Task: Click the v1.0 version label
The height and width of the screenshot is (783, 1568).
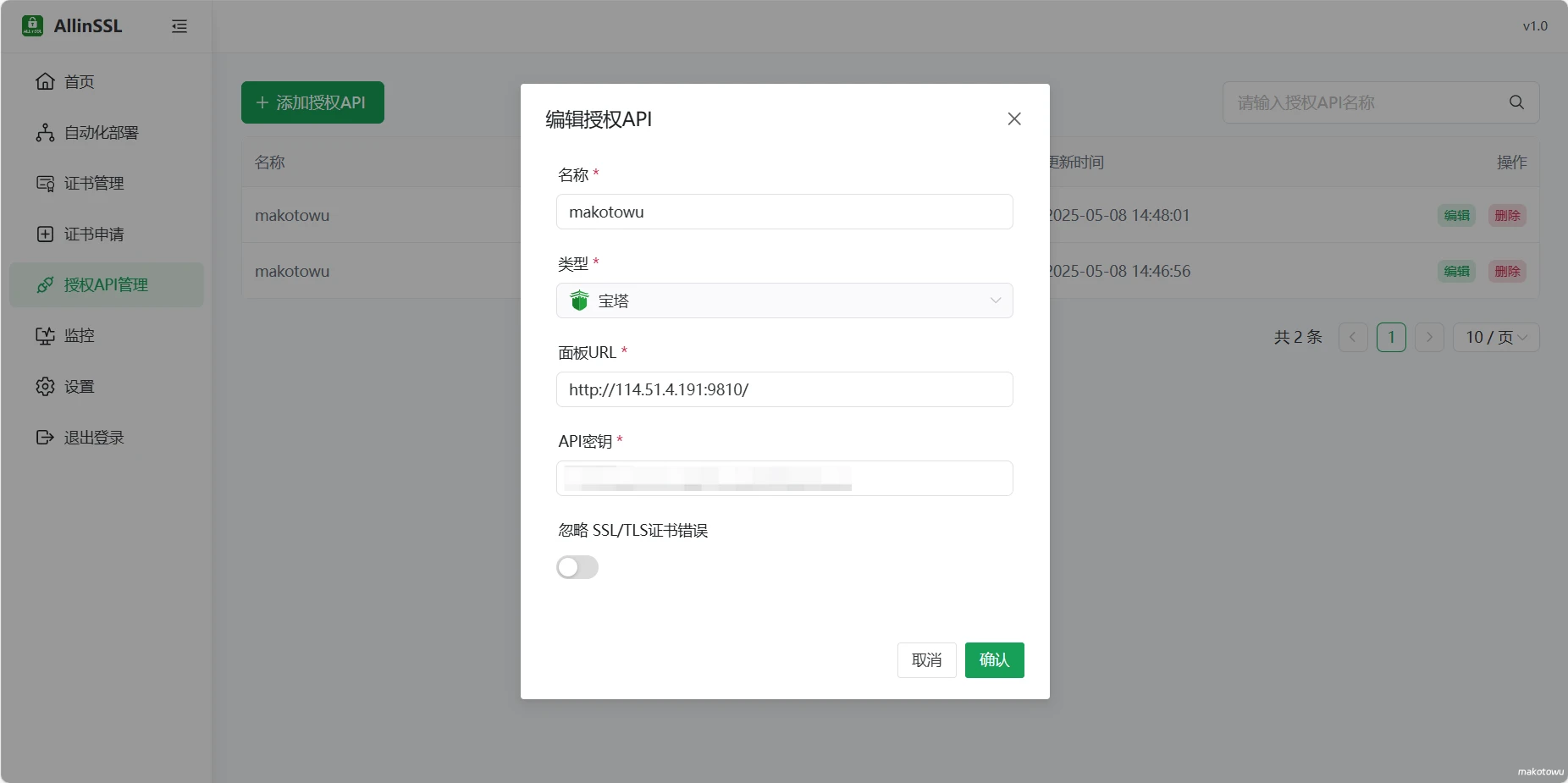Action: (x=1535, y=26)
